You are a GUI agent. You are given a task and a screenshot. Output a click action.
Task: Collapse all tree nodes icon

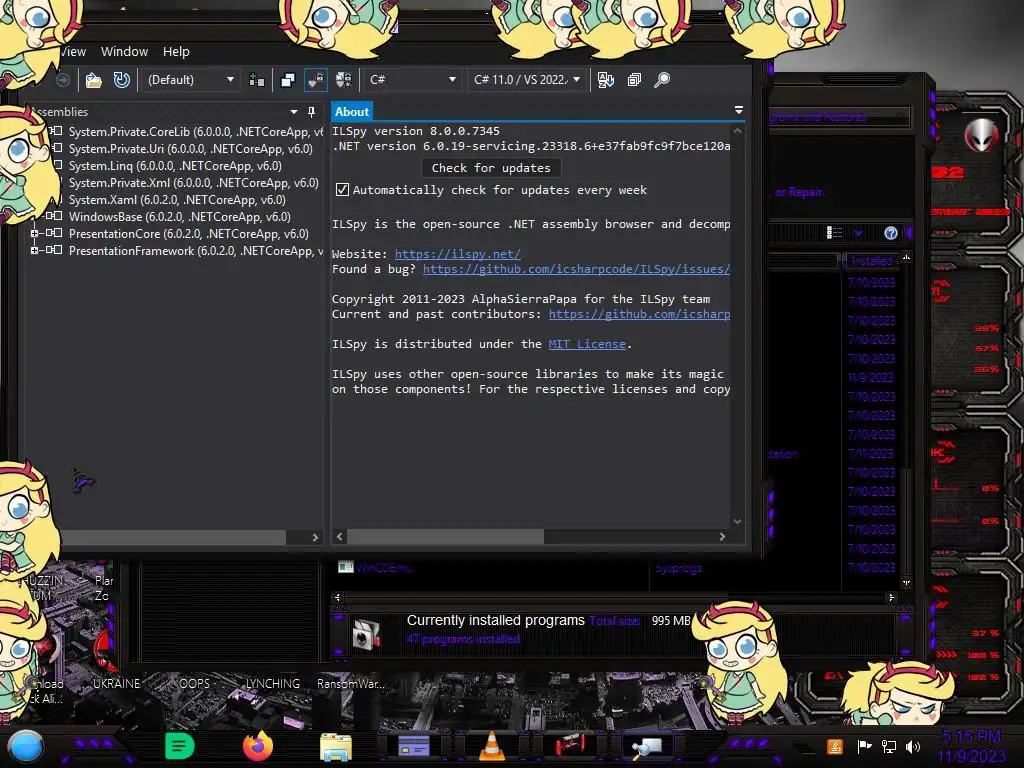point(634,80)
